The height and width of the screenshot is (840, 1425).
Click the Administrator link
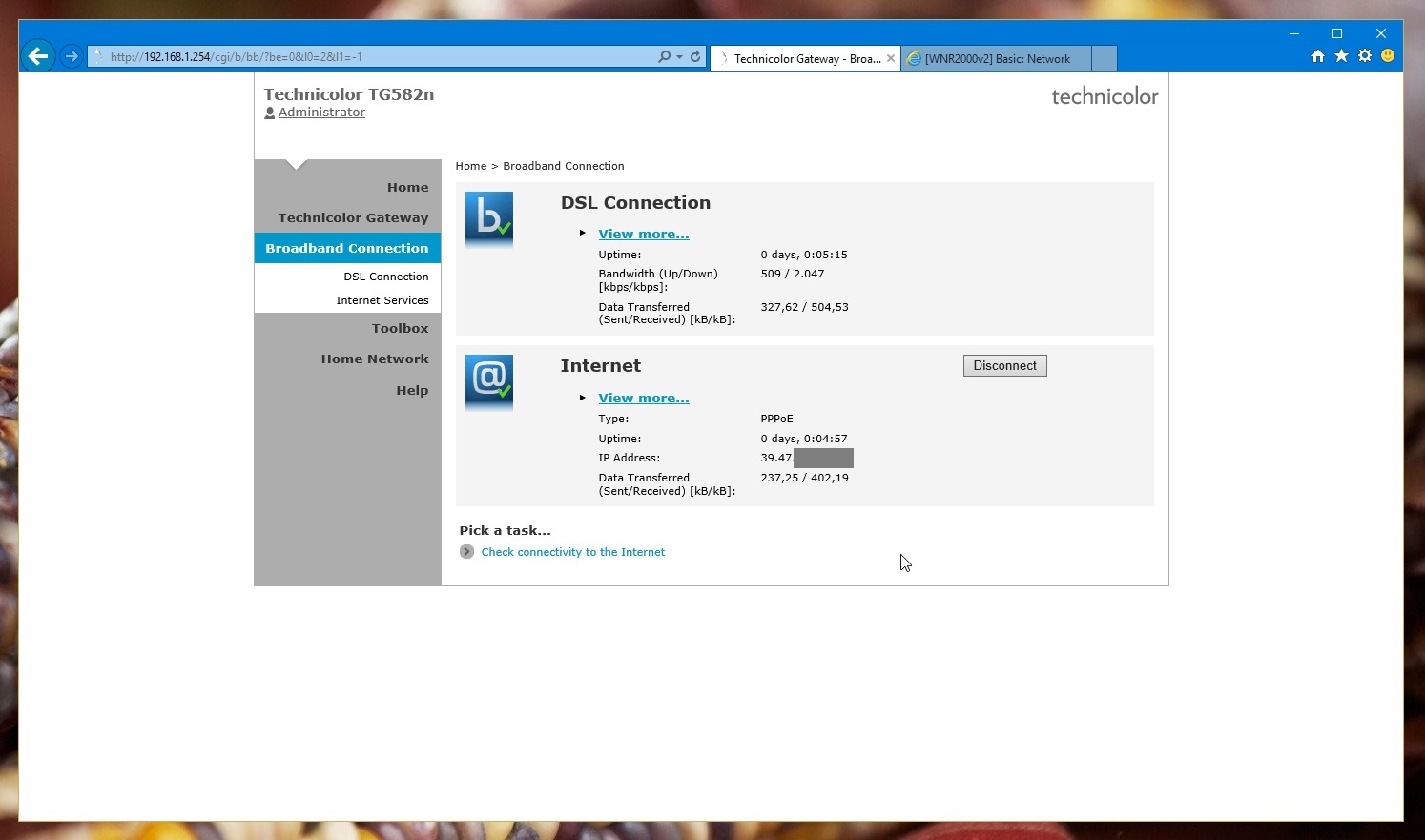(321, 112)
